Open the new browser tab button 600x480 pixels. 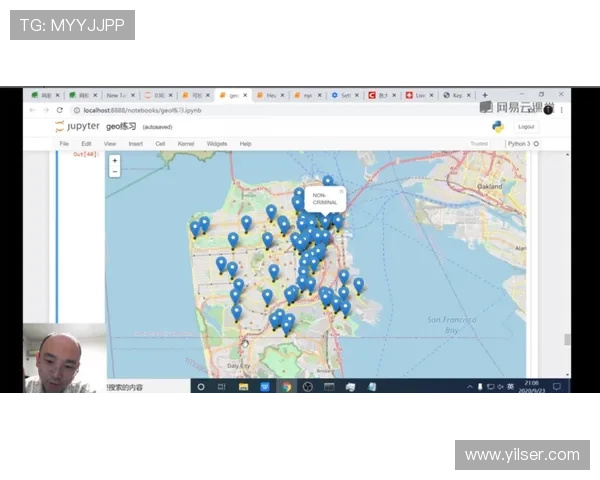(485, 95)
